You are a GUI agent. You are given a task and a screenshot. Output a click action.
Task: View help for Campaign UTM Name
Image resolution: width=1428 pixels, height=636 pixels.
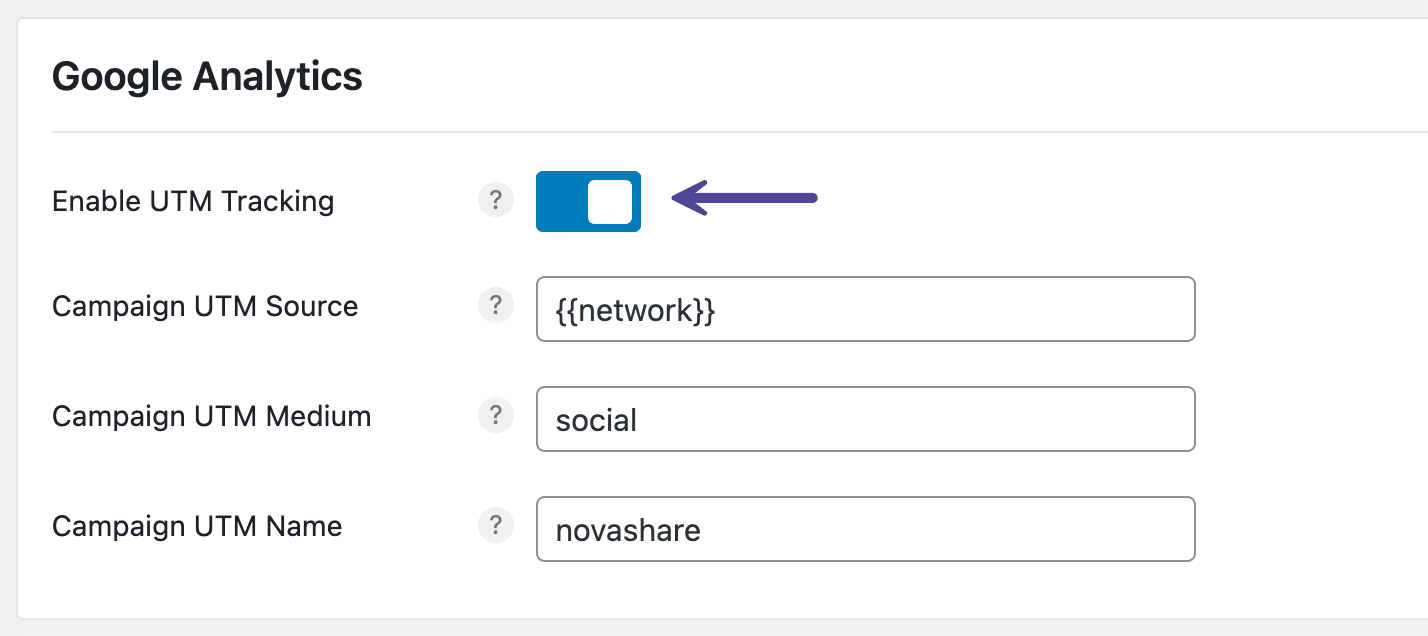(x=496, y=526)
